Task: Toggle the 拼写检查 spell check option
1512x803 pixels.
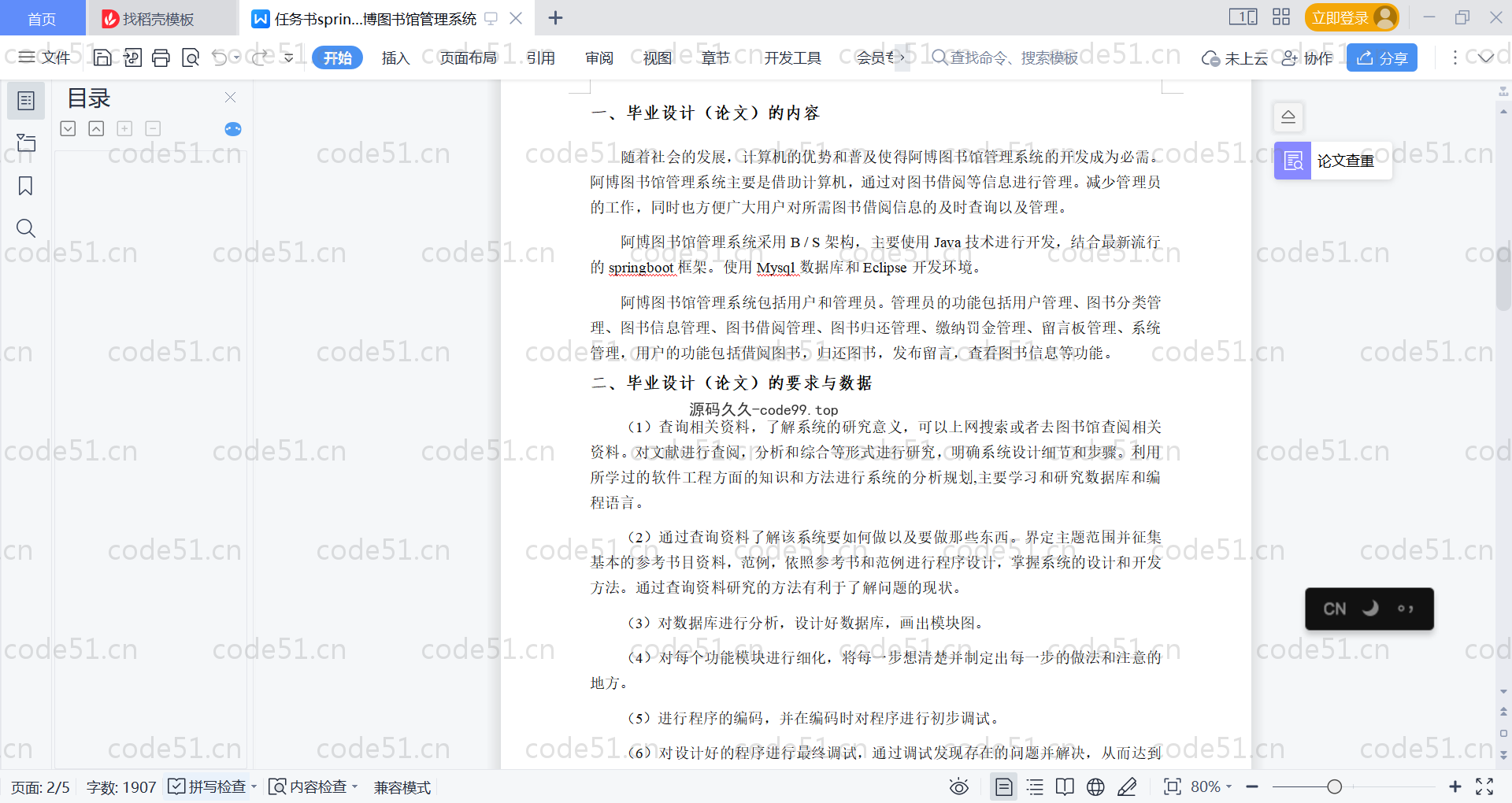Action: (208, 786)
